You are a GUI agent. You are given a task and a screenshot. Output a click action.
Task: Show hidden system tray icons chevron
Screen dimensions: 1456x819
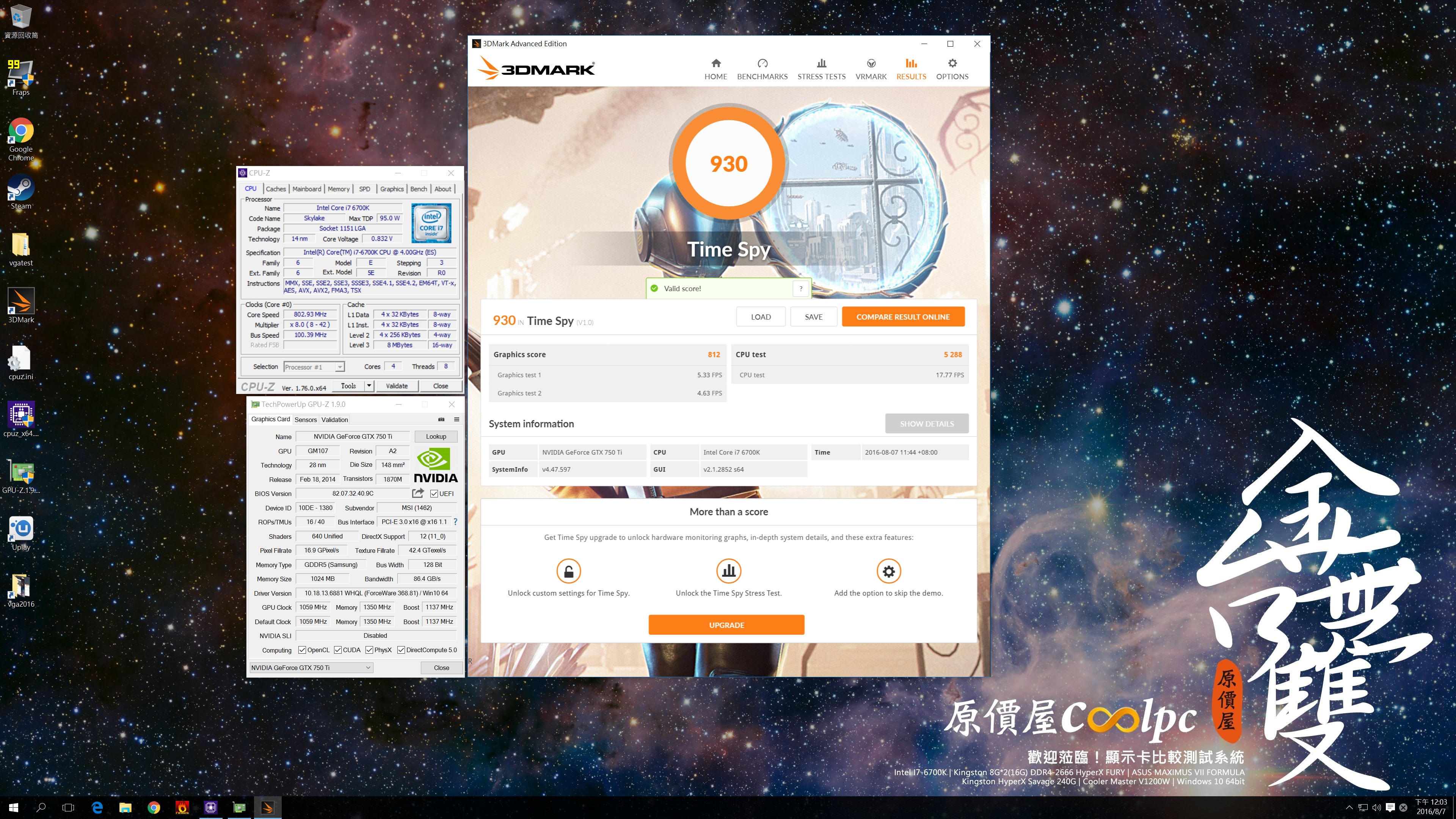(x=1349, y=808)
